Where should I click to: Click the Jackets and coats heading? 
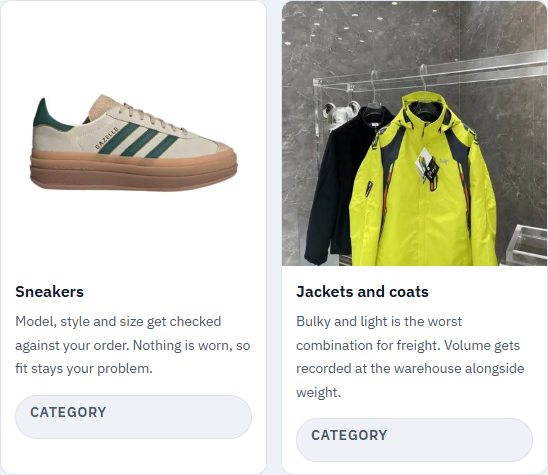pyautogui.click(x=362, y=292)
